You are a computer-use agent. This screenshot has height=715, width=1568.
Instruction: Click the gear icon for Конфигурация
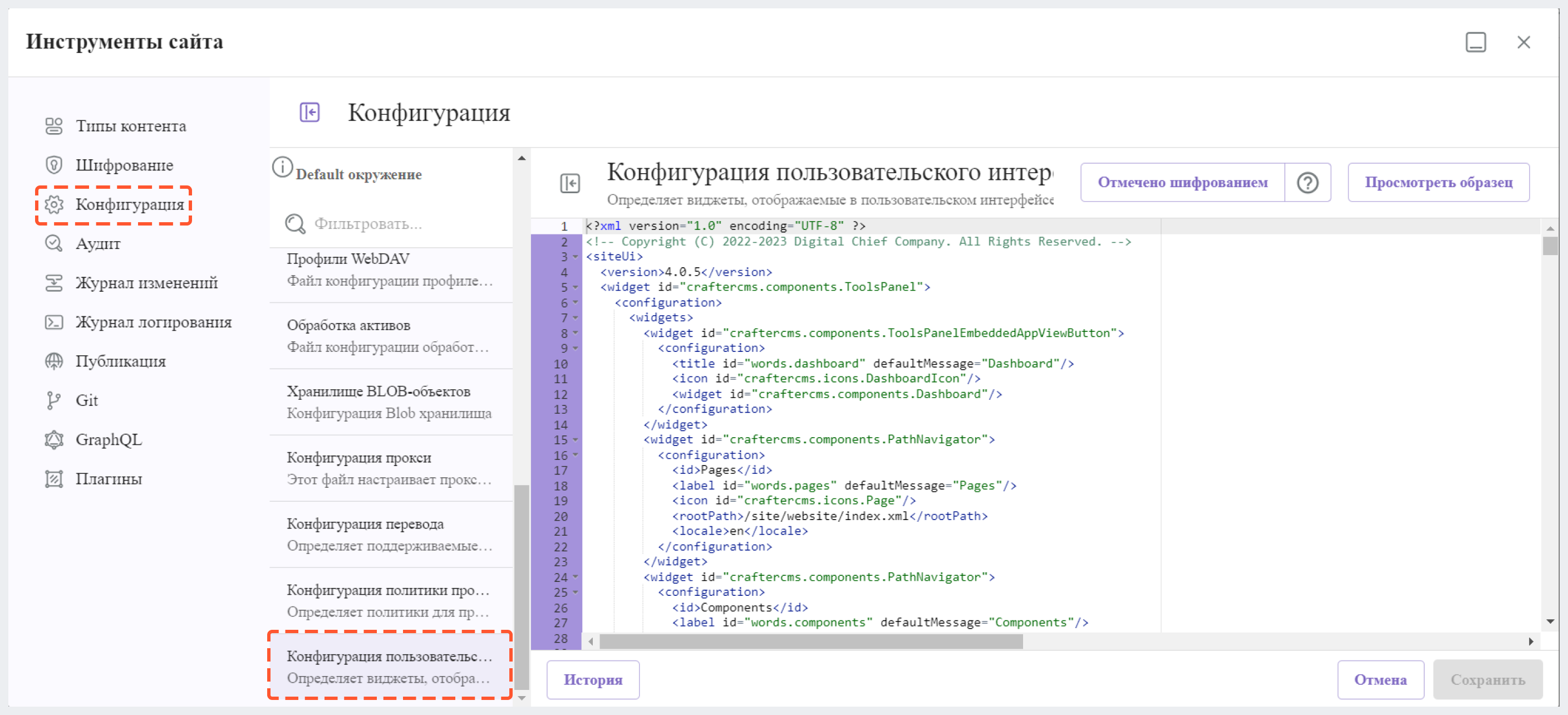54,204
